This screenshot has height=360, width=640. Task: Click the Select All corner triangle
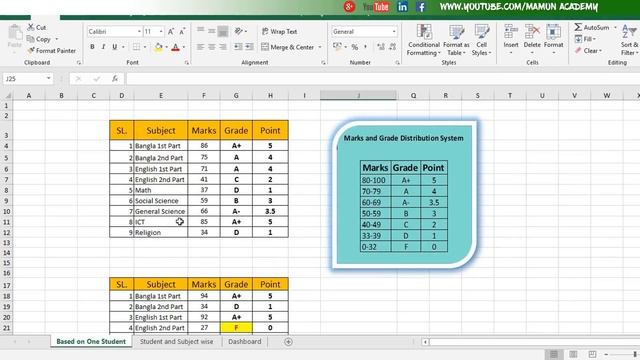click(8, 96)
